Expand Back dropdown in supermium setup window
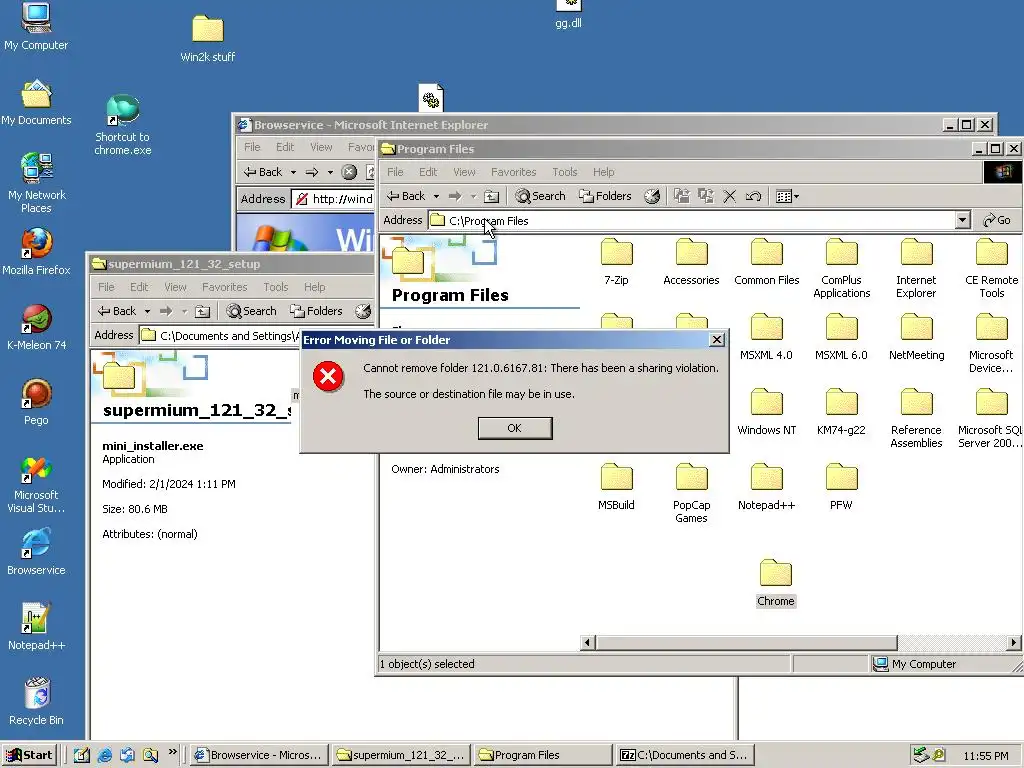Viewport: 1024px width, 768px height. [147, 311]
